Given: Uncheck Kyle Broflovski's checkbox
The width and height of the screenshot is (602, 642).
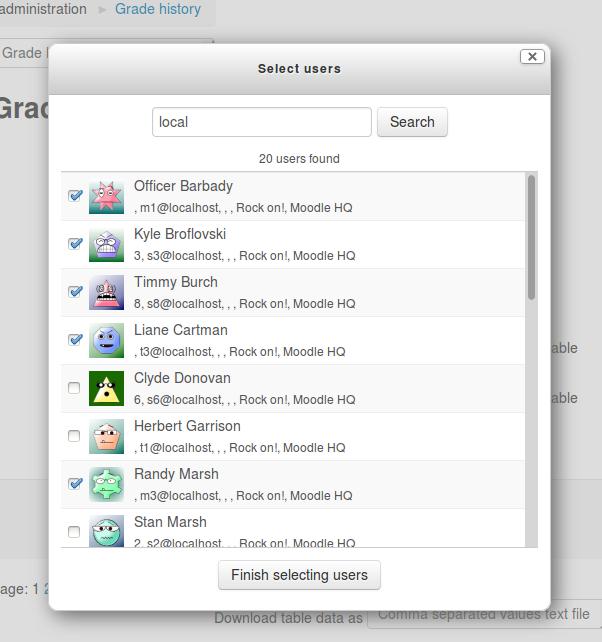Looking at the screenshot, I should 75,244.
